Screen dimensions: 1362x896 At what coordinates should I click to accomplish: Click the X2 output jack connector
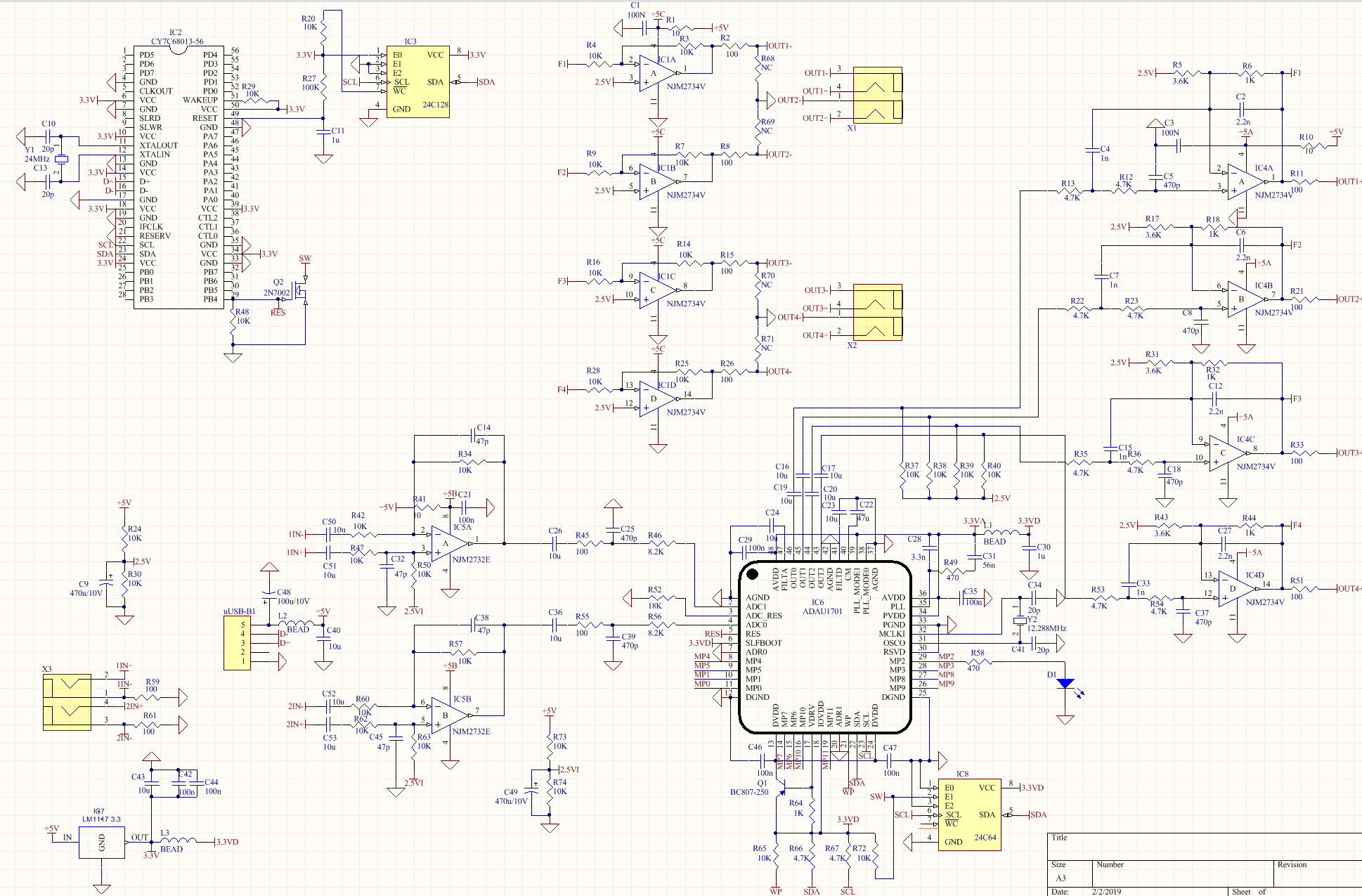(877, 313)
